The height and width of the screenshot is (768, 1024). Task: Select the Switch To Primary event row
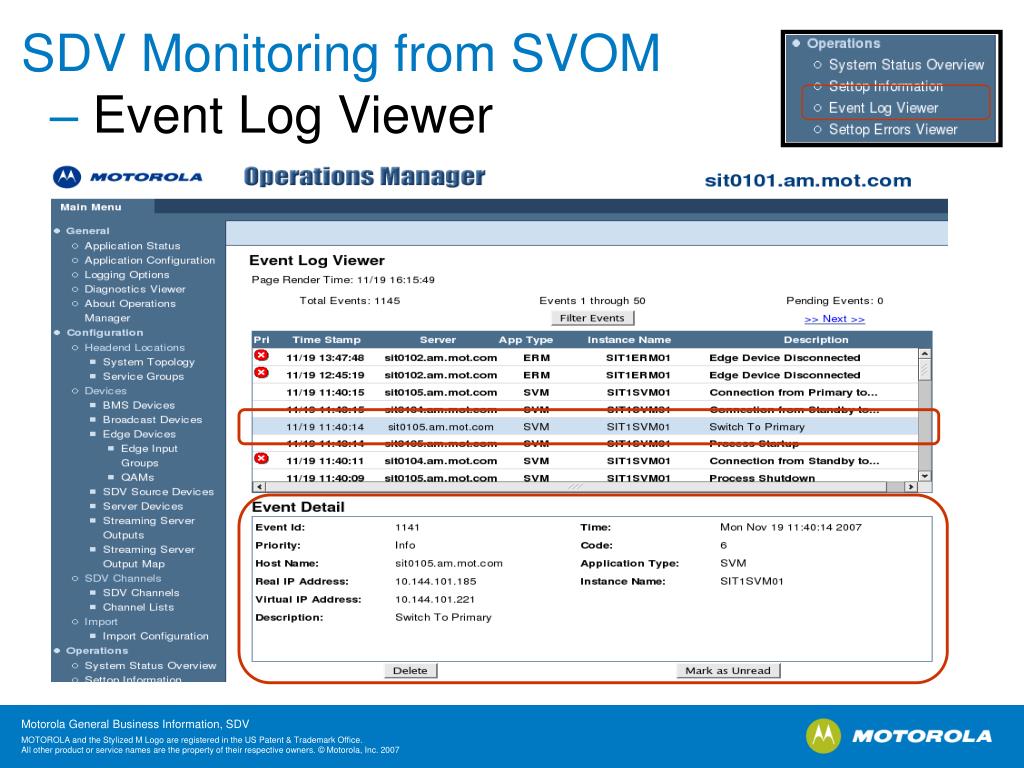(585, 426)
